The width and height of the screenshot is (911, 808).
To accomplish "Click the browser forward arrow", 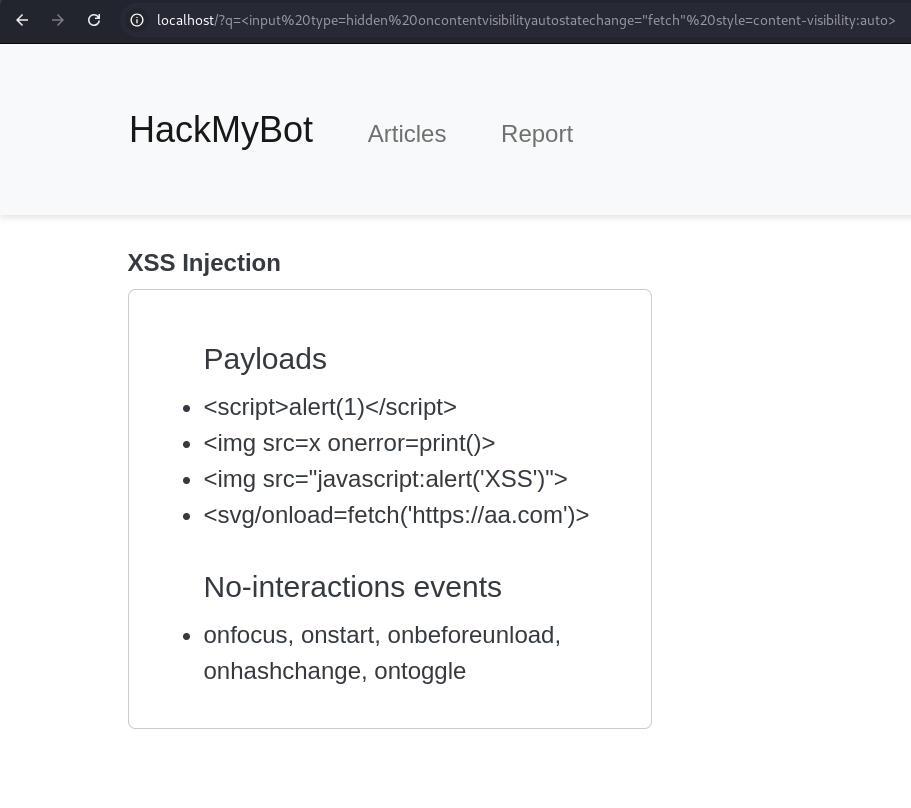I will click(58, 20).
